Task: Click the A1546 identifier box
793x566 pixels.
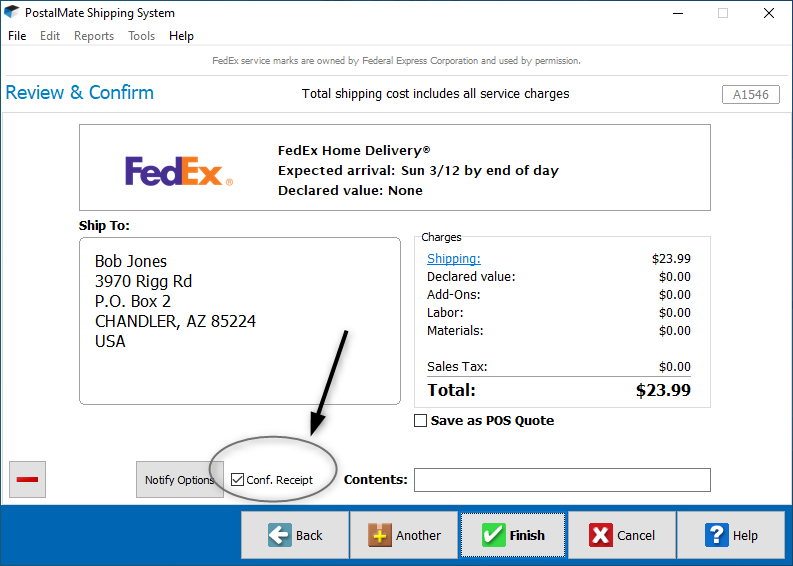Action: (751, 95)
